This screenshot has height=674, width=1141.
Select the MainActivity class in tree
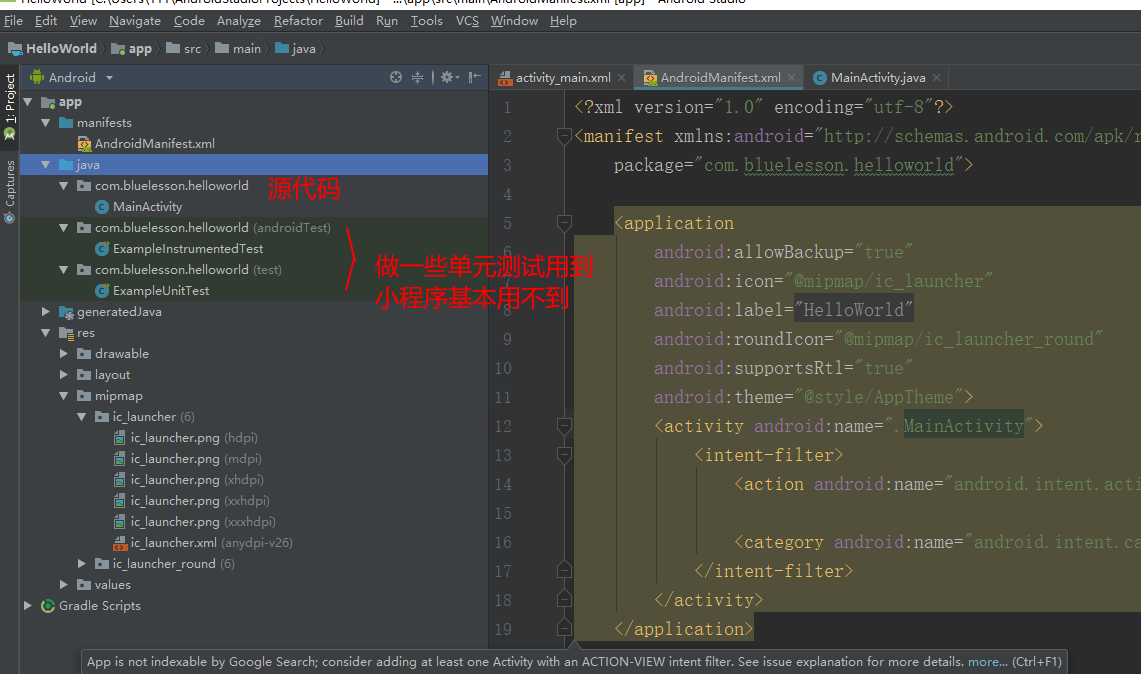[x=138, y=207]
